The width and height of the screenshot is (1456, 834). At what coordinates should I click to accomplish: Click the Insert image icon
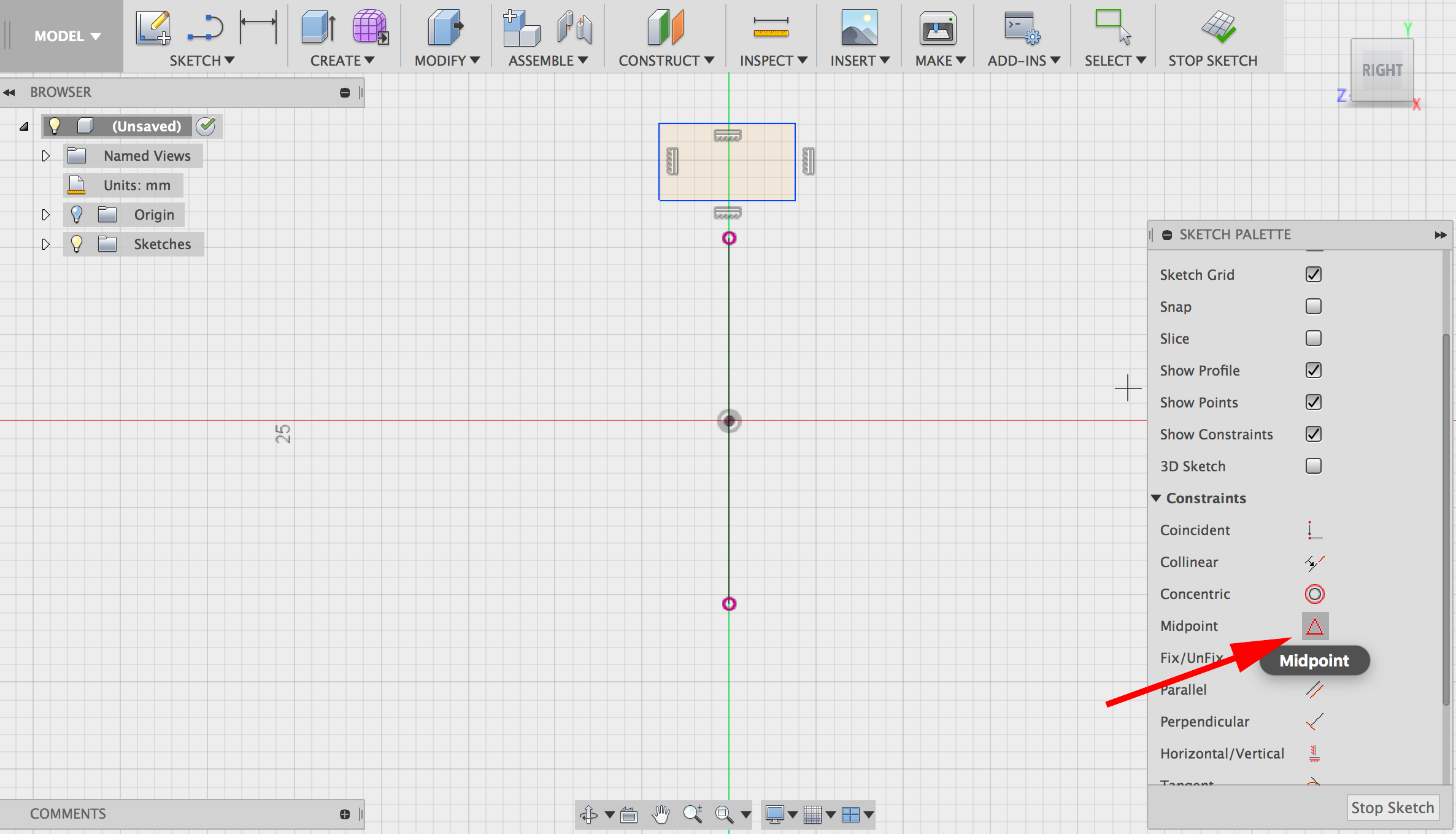pos(859,28)
